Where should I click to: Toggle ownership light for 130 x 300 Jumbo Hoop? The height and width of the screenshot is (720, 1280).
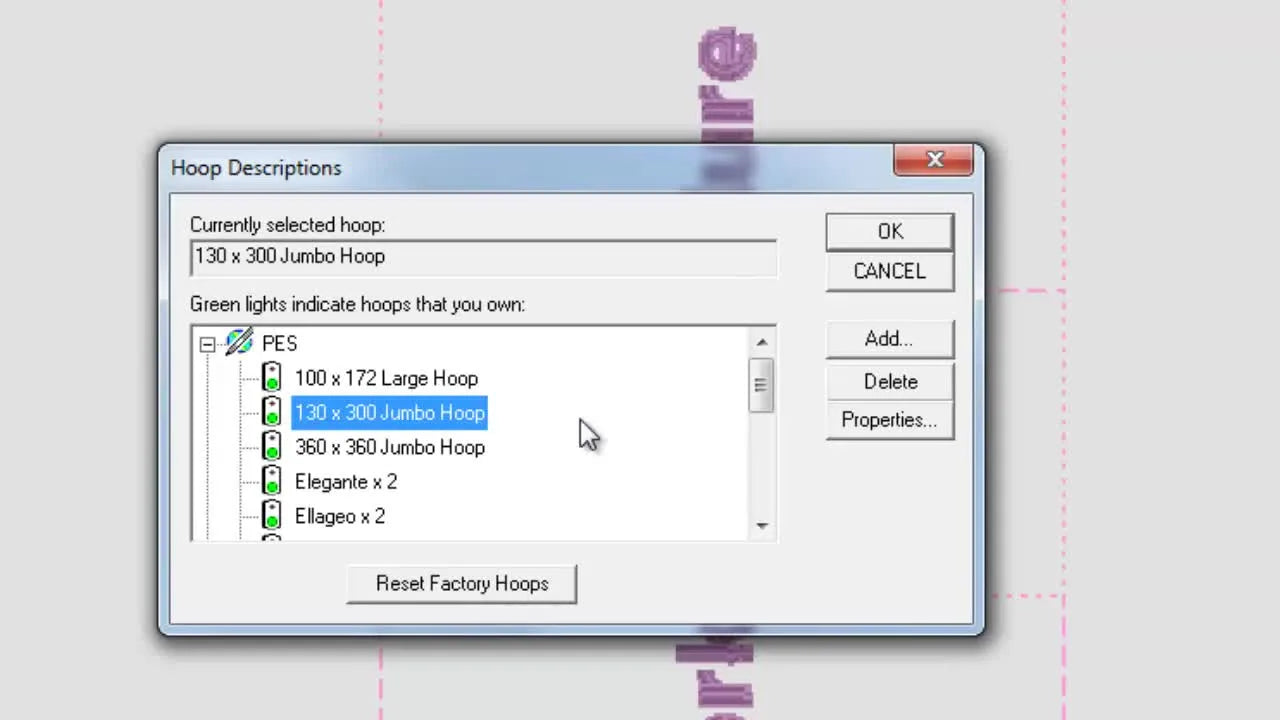click(x=271, y=413)
